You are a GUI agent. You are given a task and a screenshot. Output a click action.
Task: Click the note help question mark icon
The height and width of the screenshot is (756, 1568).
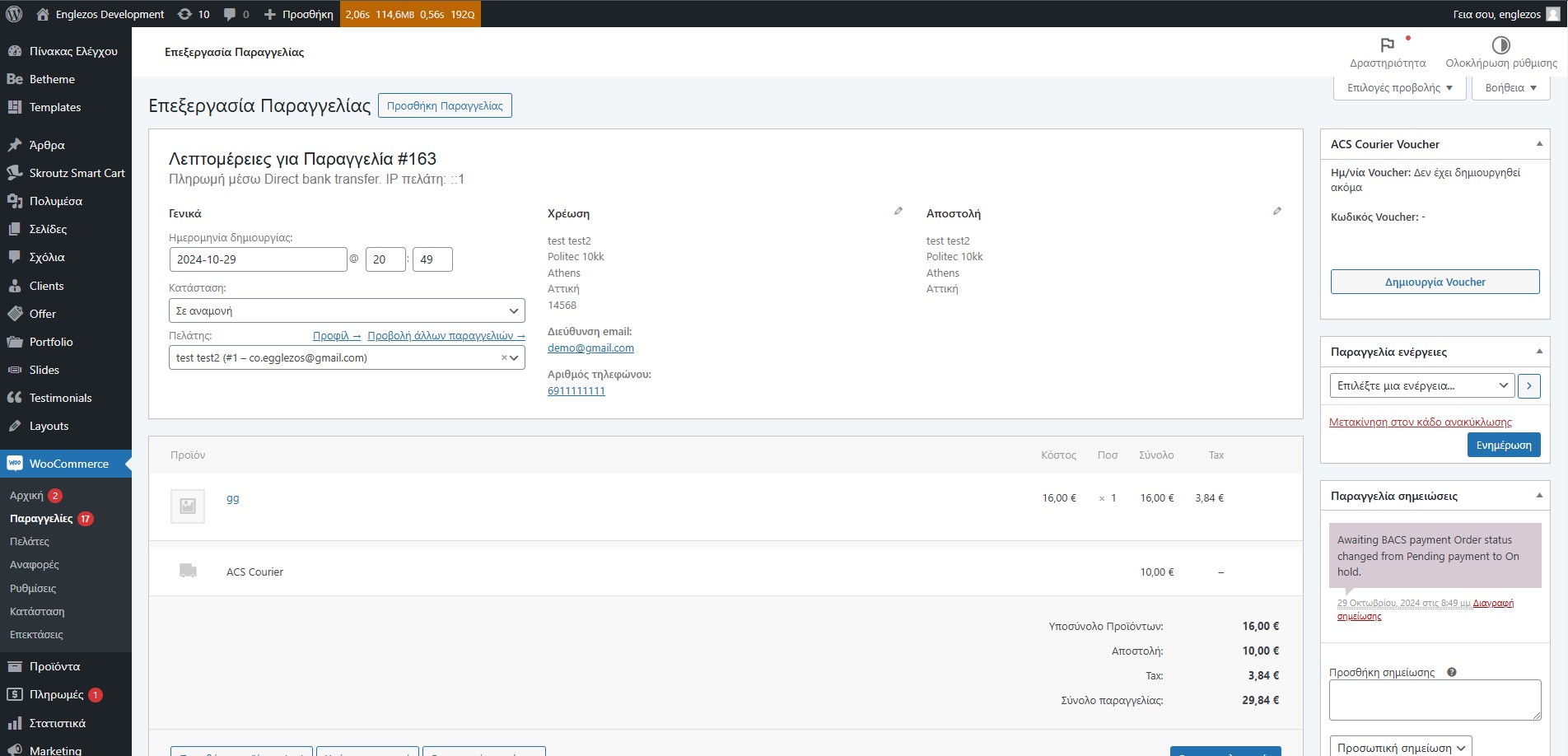pyautogui.click(x=1452, y=672)
